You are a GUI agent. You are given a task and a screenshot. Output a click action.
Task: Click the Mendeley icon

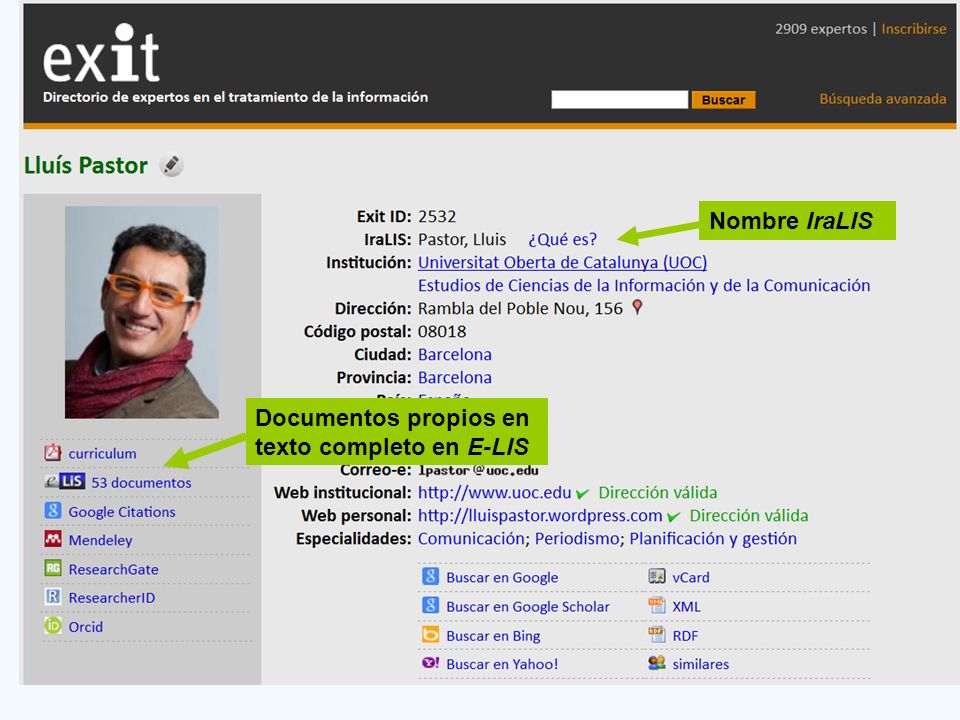pyautogui.click(x=53, y=539)
